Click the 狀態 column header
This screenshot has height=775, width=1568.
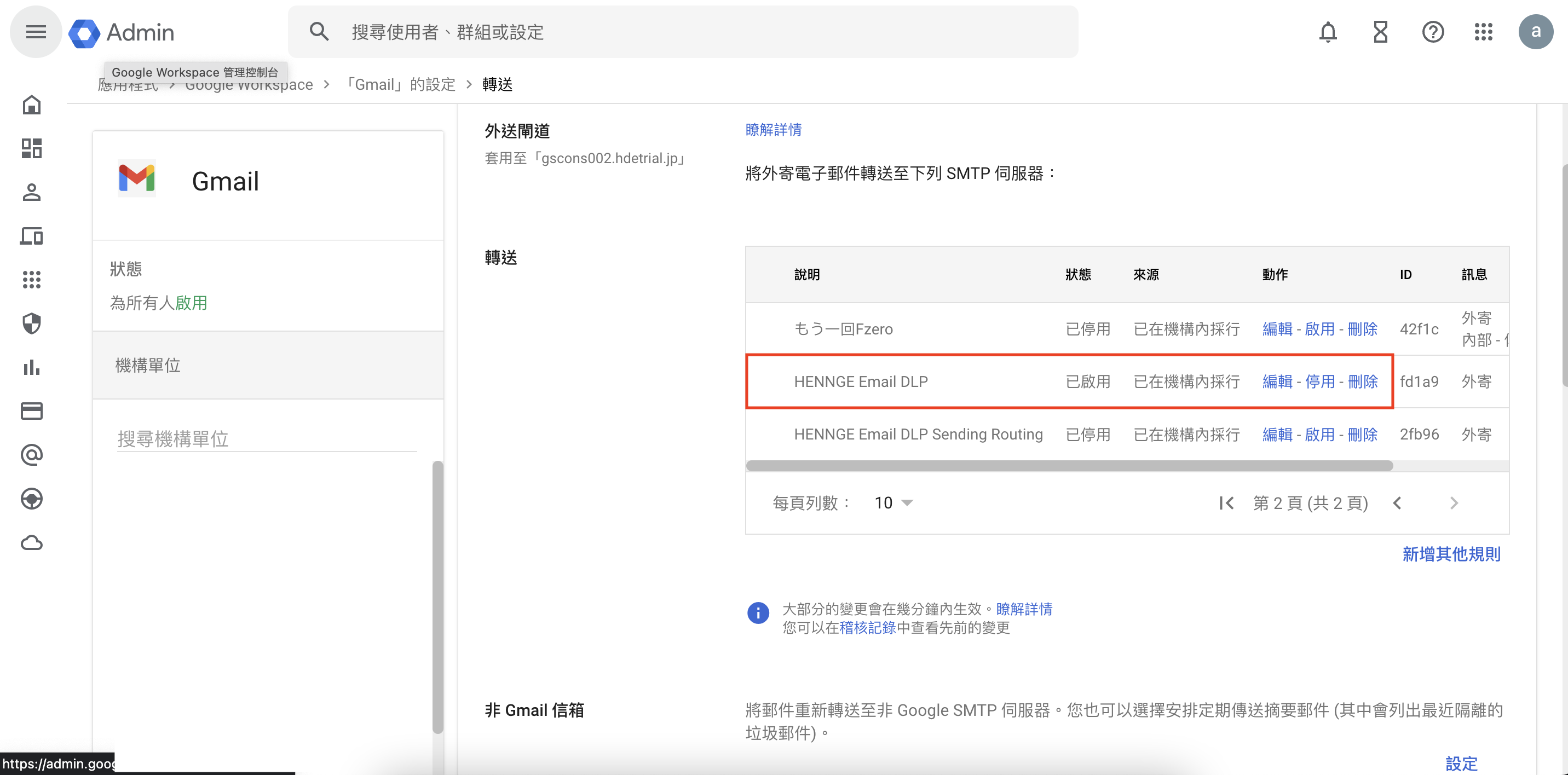click(x=1078, y=274)
